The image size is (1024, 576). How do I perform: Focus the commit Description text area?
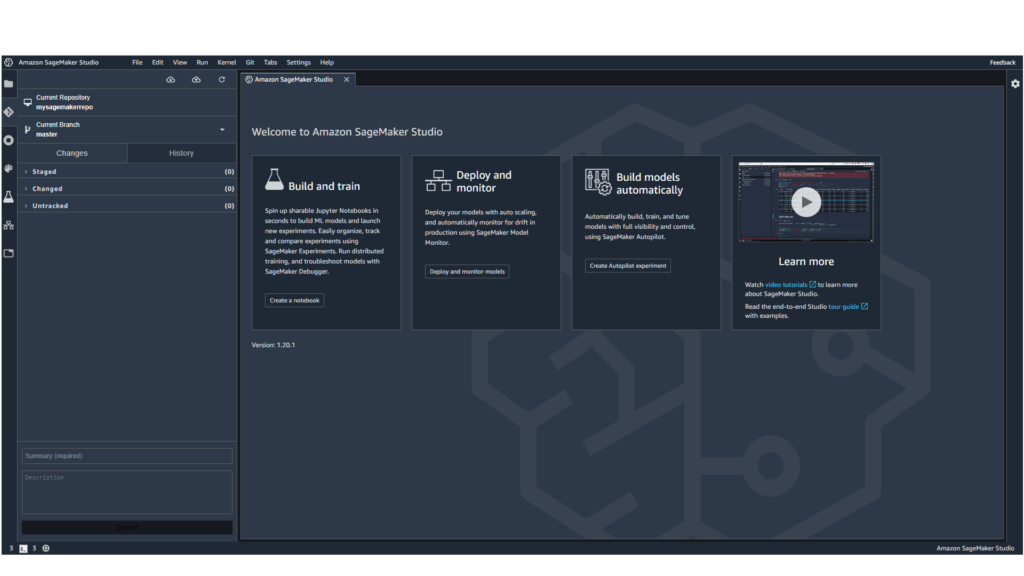pyautogui.click(x=127, y=492)
